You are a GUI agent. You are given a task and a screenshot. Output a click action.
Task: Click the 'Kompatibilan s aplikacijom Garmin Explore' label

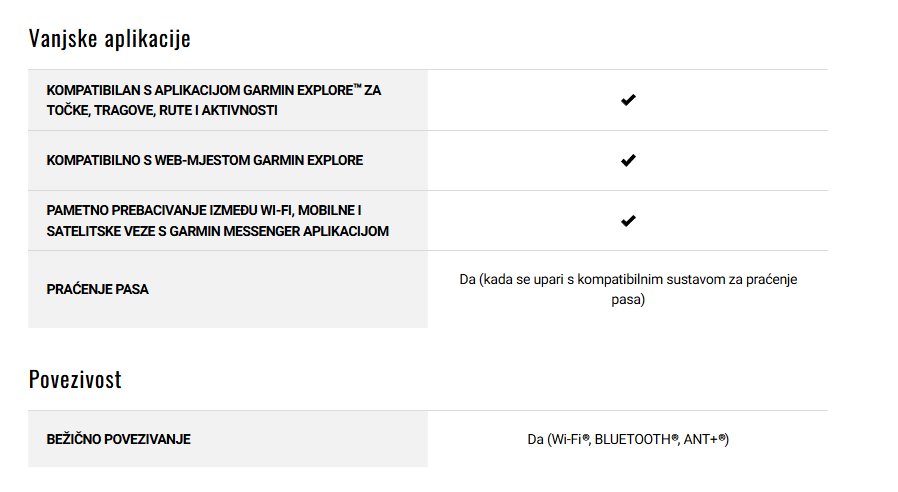pos(214,100)
